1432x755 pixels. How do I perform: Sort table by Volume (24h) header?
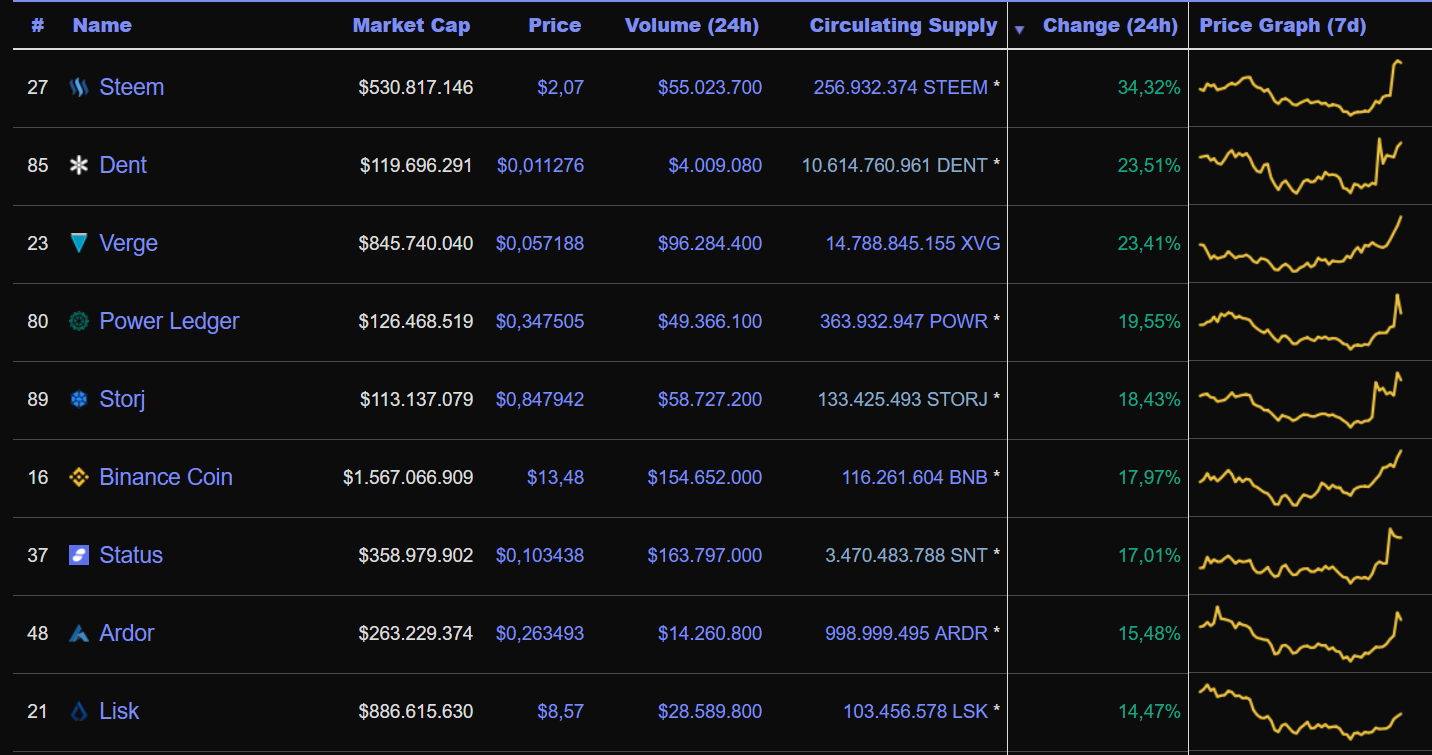(692, 26)
